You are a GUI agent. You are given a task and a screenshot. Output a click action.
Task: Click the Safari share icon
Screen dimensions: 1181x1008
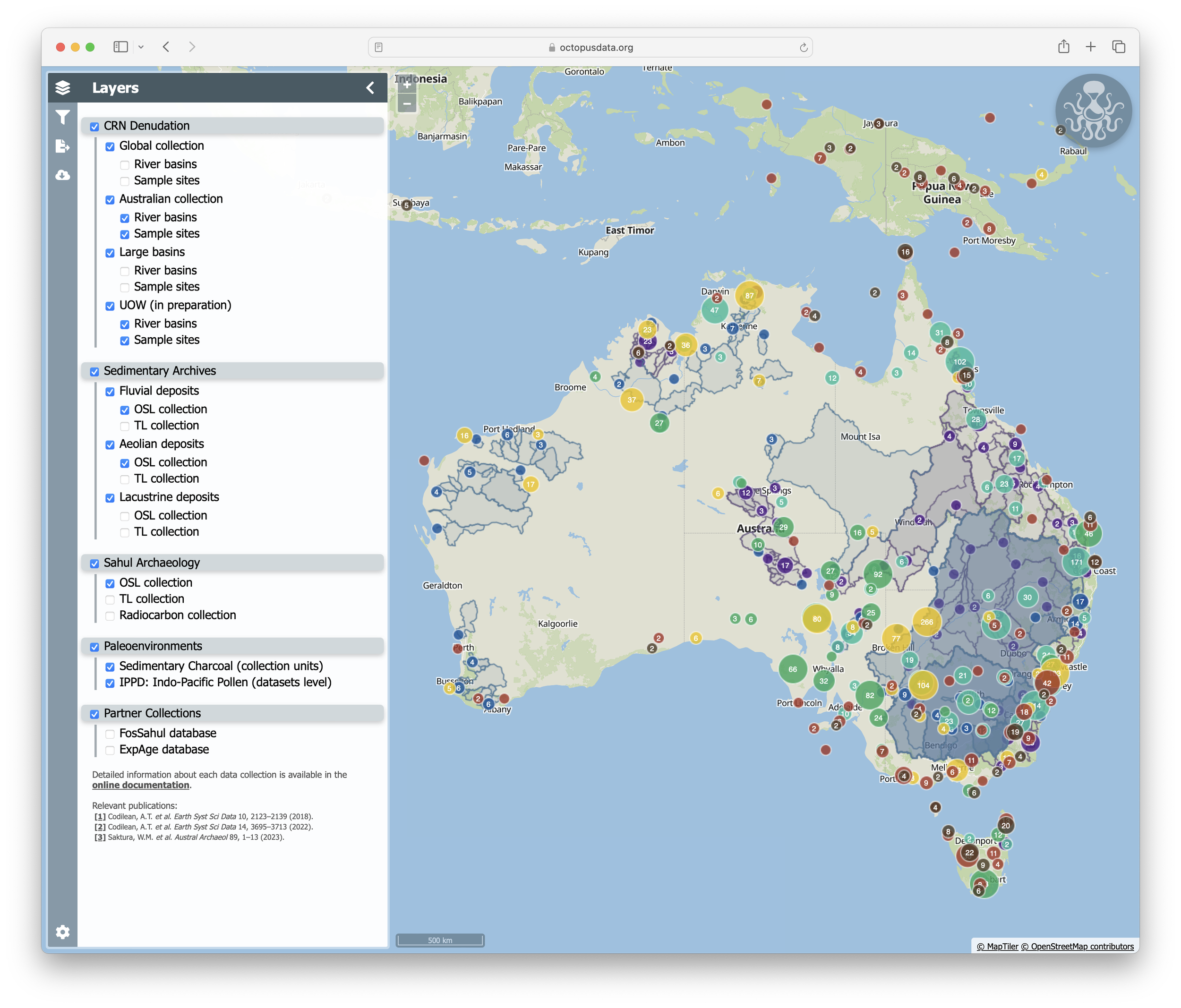tap(1063, 47)
